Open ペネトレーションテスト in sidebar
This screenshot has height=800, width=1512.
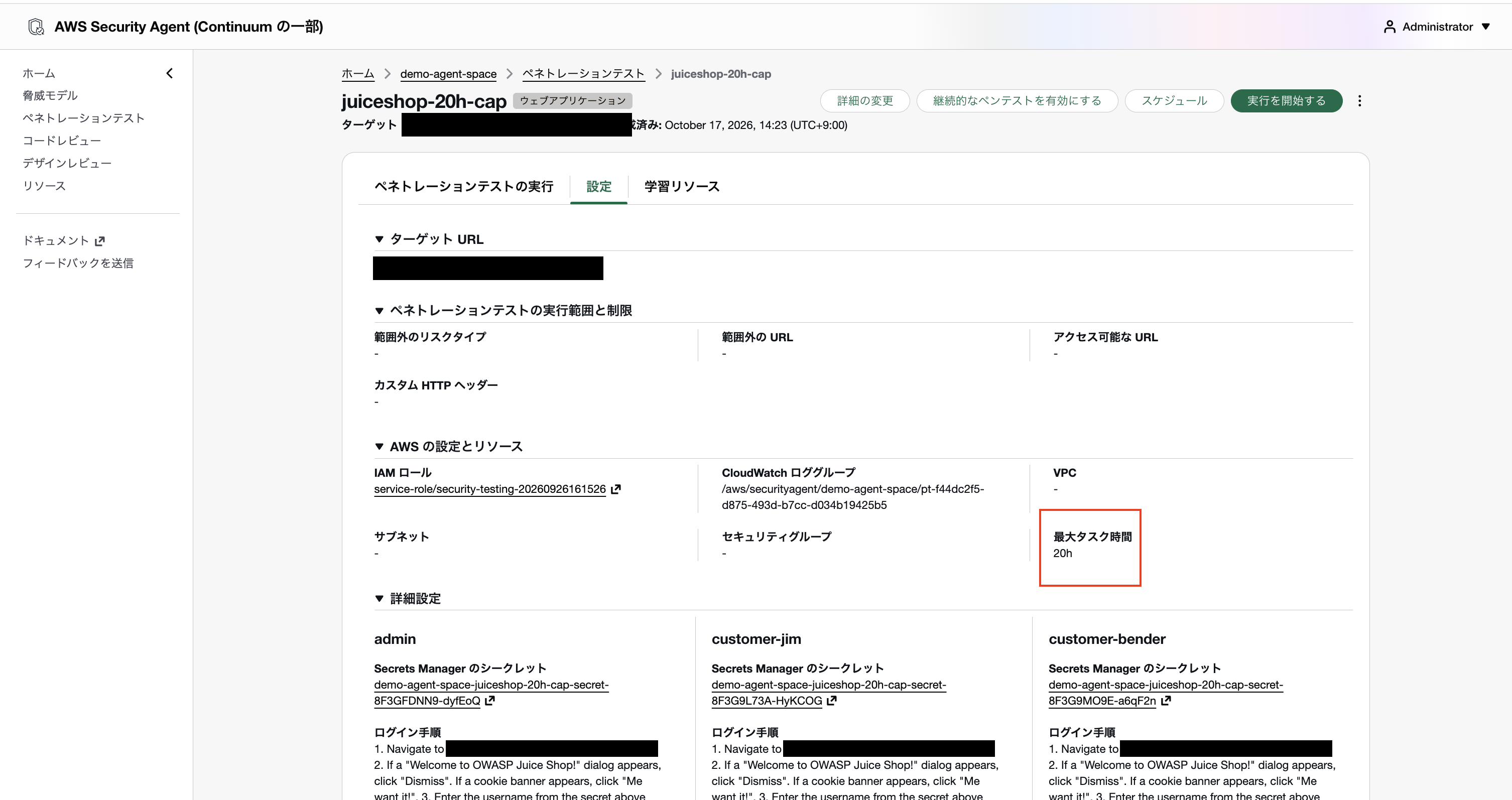[83, 118]
